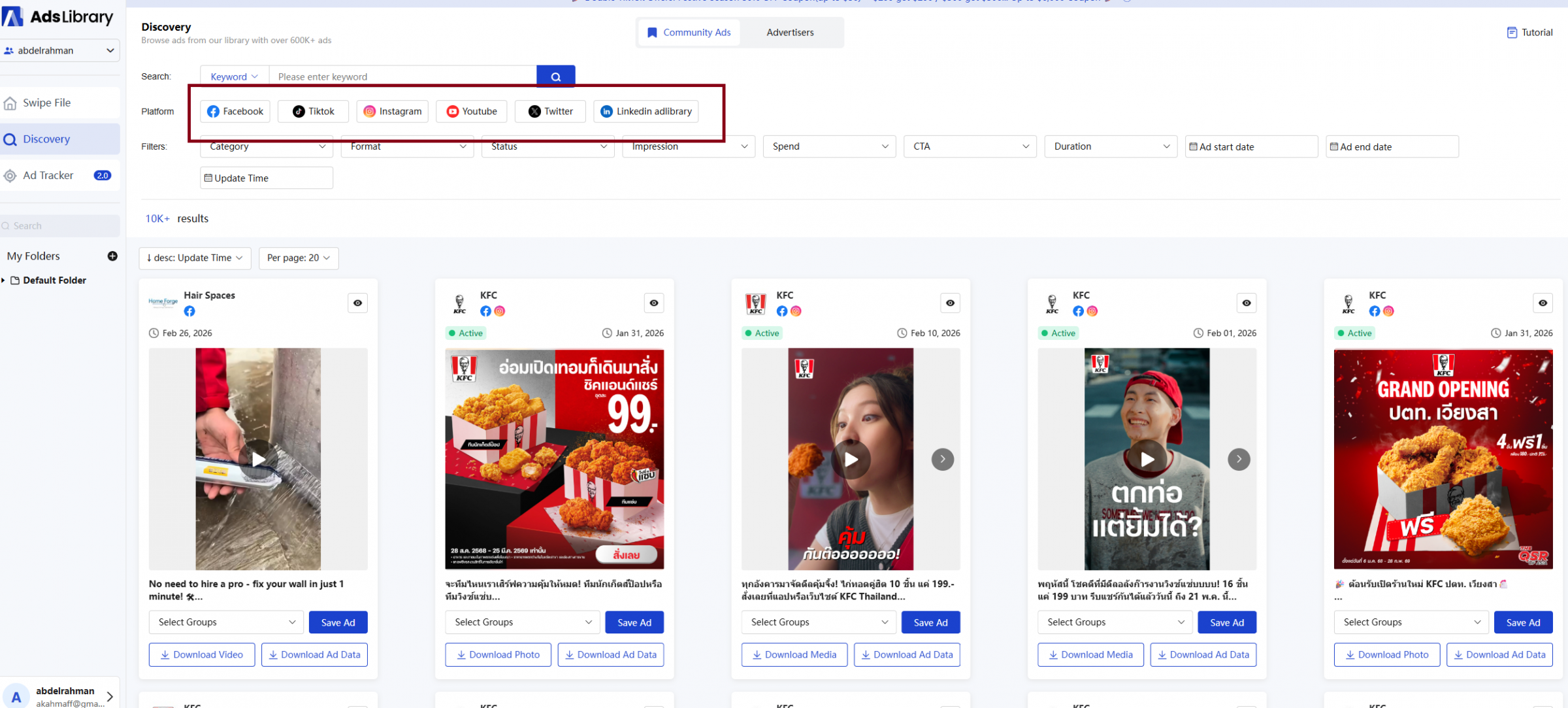The height and width of the screenshot is (708, 1568).
Task: Click Download Photo on KFC 99 ad
Action: 498,654
